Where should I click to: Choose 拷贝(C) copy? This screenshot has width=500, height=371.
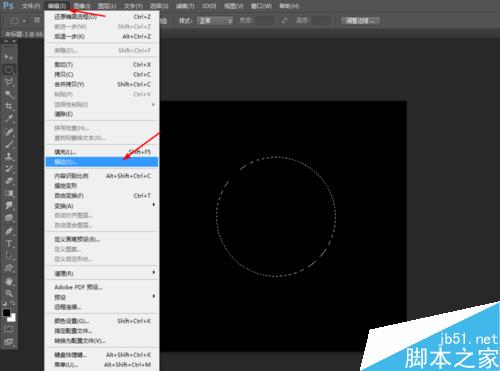coord(102,74)
